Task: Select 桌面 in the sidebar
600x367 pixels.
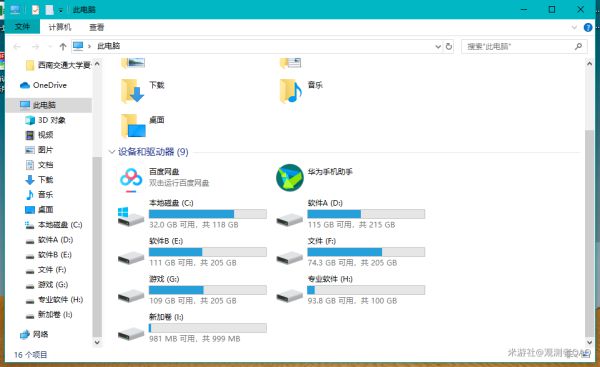Action: [x=45, y=210]
